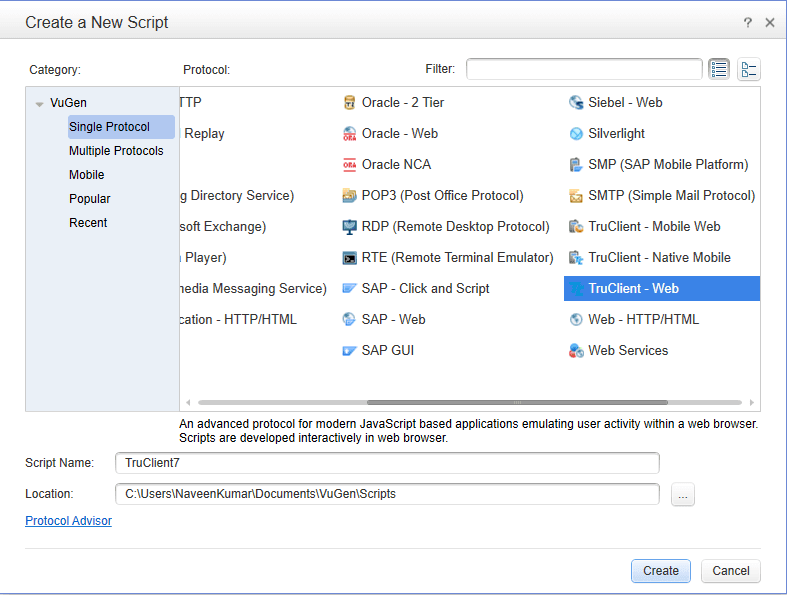Open the Recent protocols category

(x=88, y=223)
